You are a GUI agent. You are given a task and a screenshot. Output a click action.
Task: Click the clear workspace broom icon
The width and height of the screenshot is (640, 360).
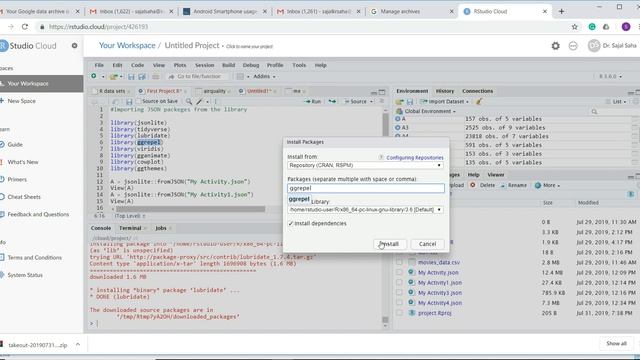pos(479,101)
